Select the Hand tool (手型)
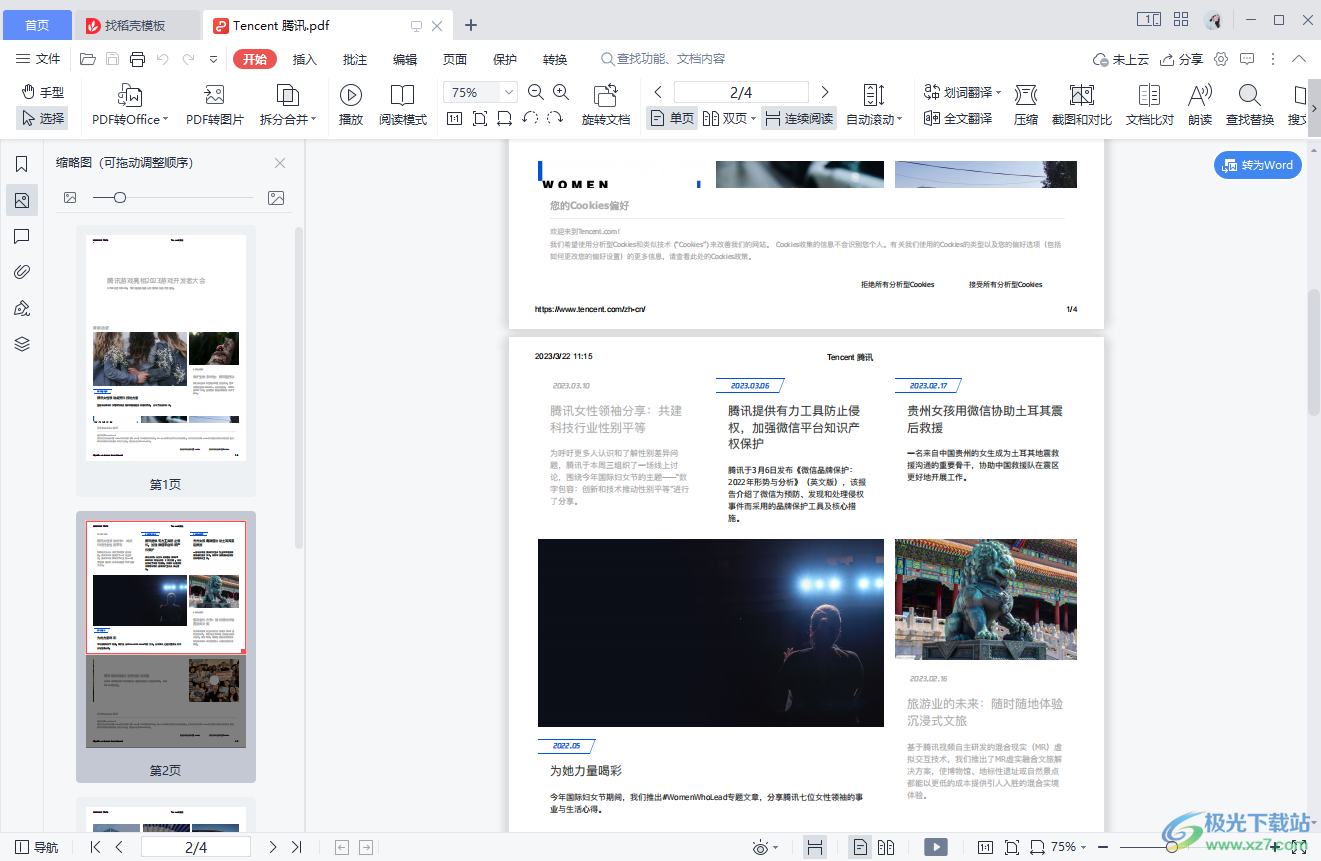 (42, 92)
